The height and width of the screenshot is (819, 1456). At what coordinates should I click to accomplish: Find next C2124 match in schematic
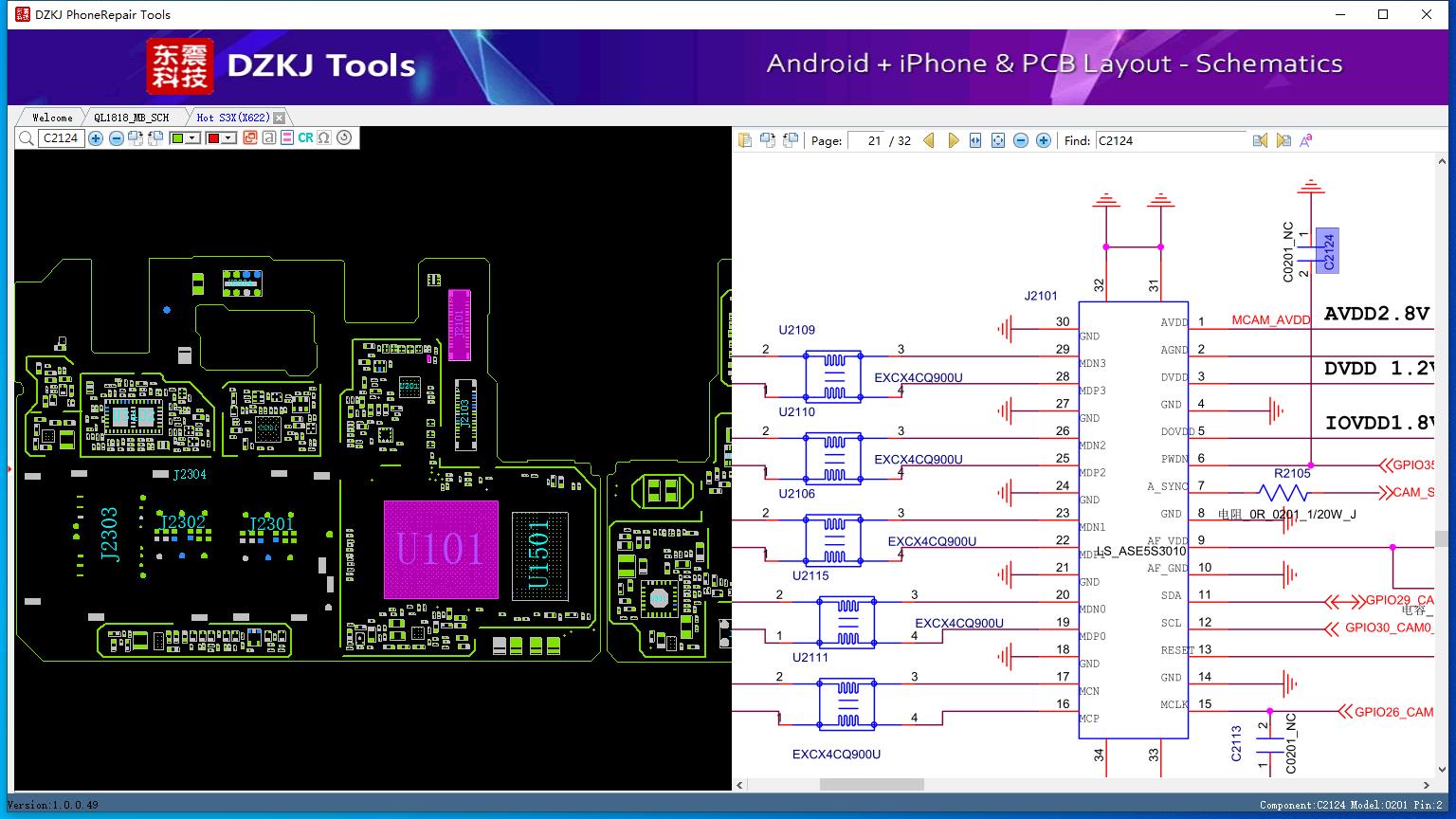(1283, 140)
